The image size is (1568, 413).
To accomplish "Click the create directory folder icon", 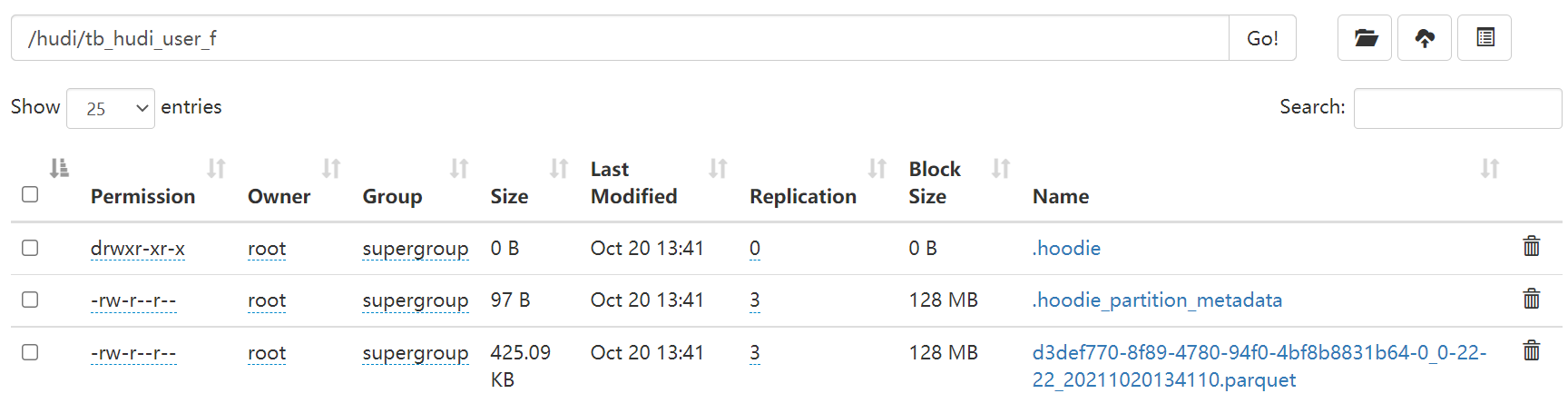I will 1365,38.
